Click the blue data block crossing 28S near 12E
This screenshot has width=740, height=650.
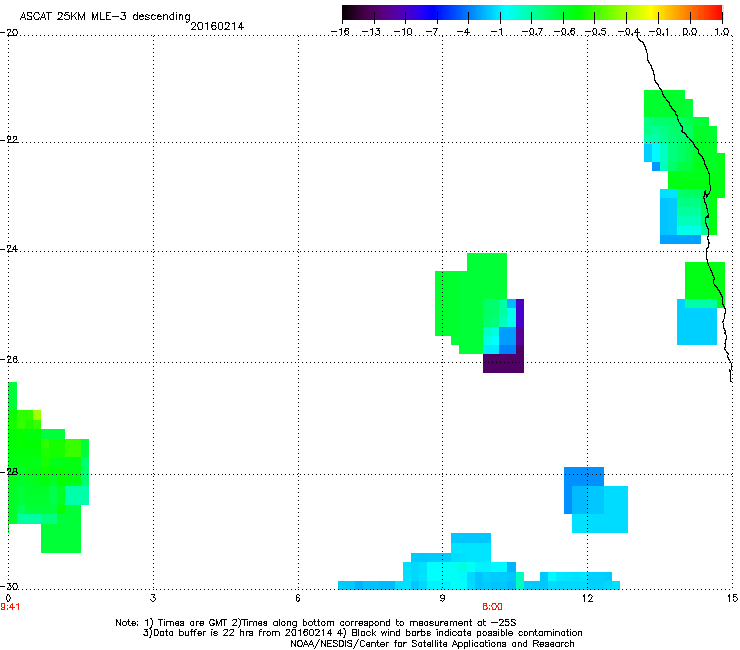(584, 477)
